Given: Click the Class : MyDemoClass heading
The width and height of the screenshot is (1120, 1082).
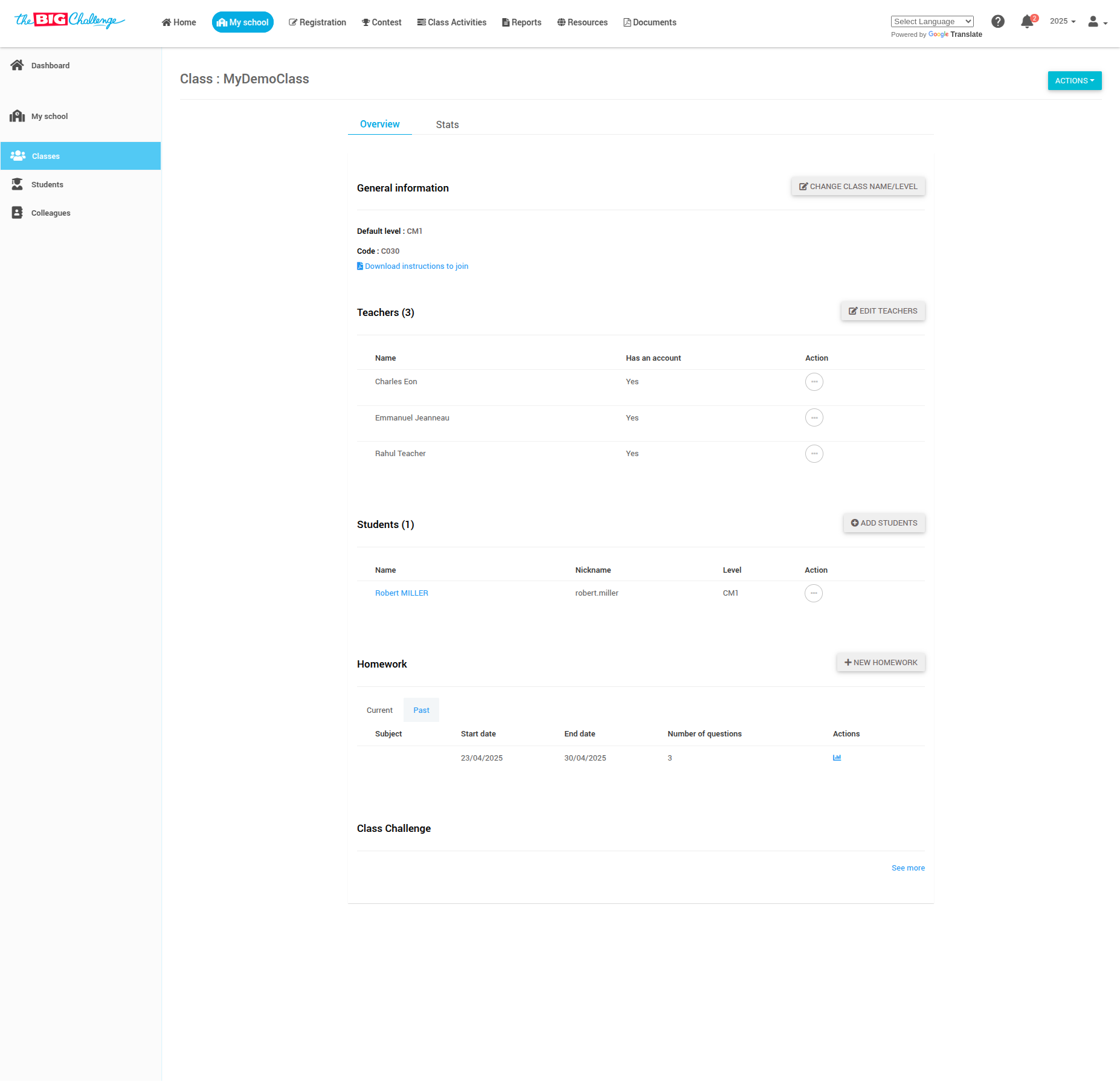Looking at the screenshot, I should tap(245, 79).
